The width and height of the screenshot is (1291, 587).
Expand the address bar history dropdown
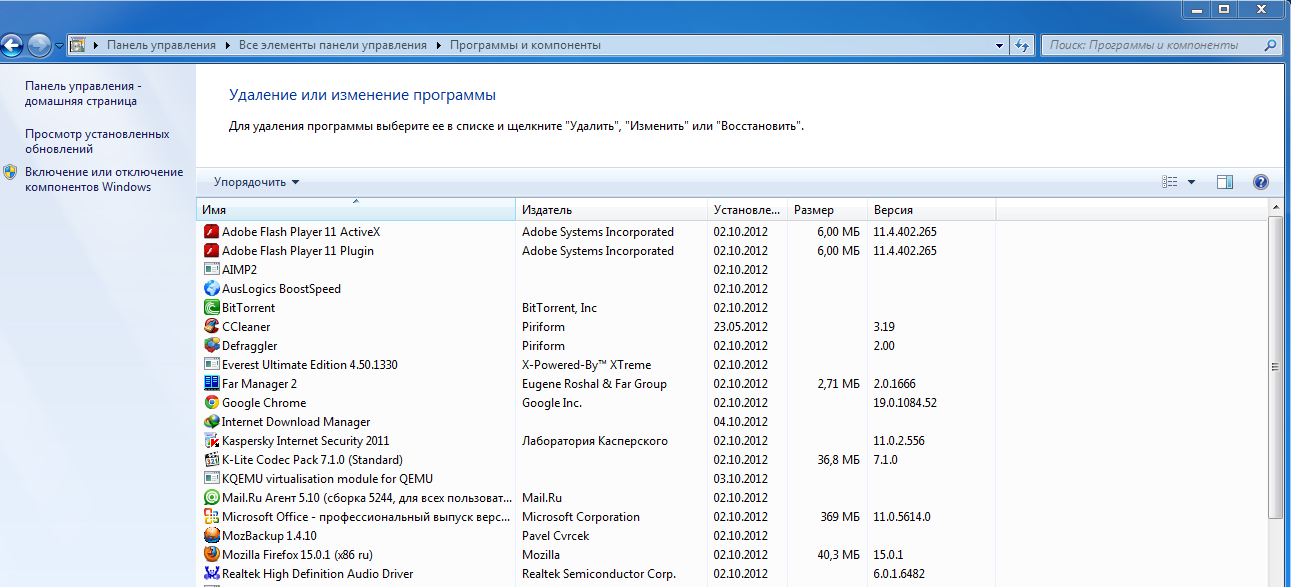(1000, 45)
